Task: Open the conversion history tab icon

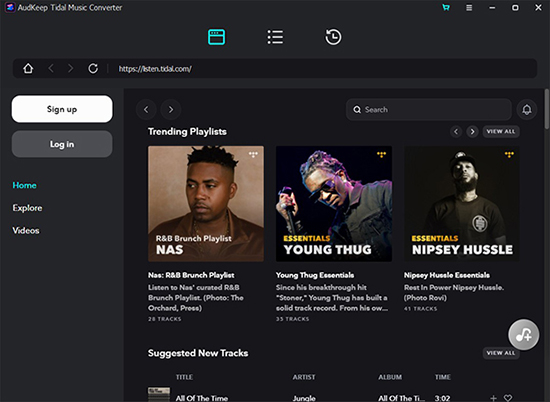Action: tap(333, 37)
